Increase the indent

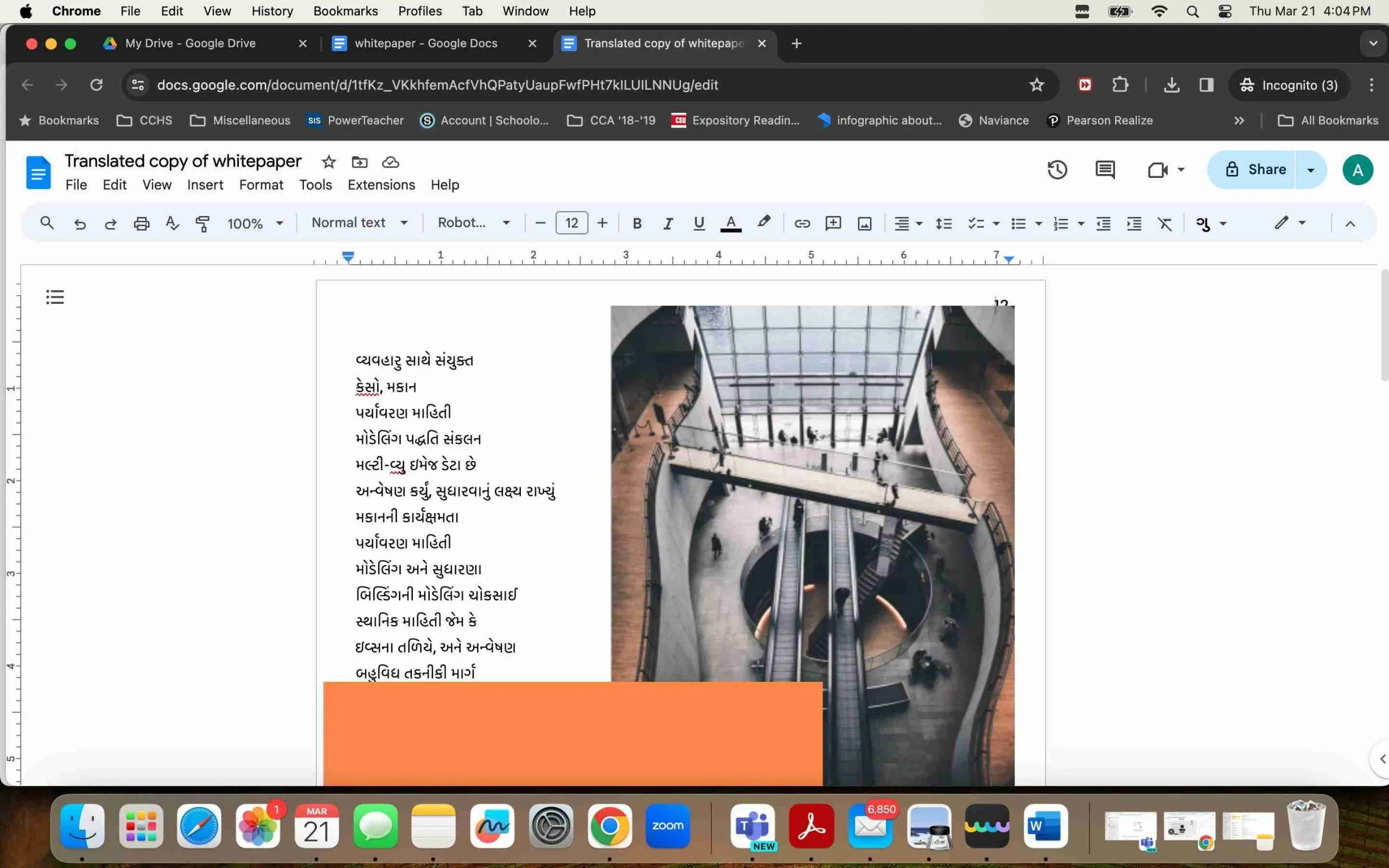click(1134, 224)
